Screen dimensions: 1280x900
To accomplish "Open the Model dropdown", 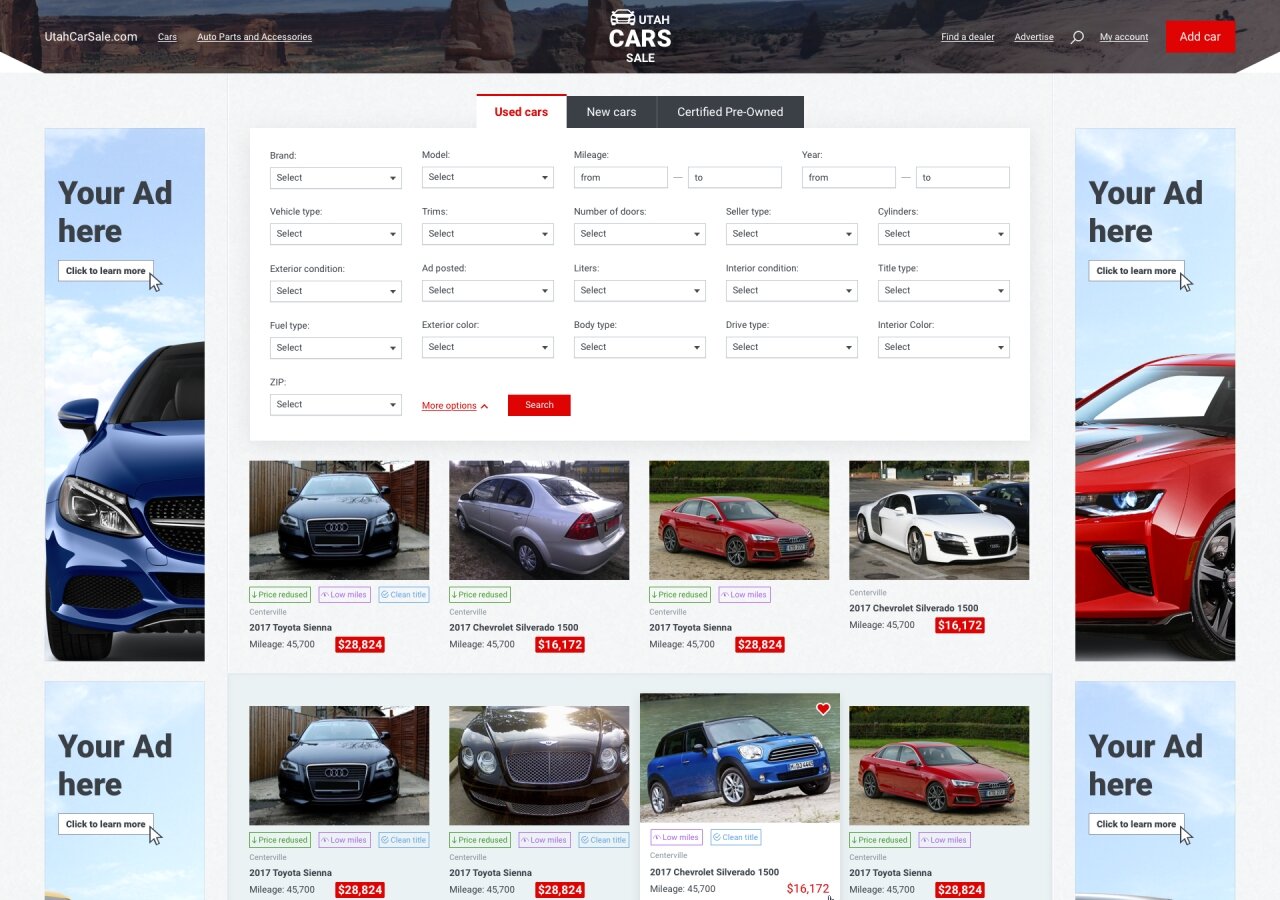I will point(488,178).
